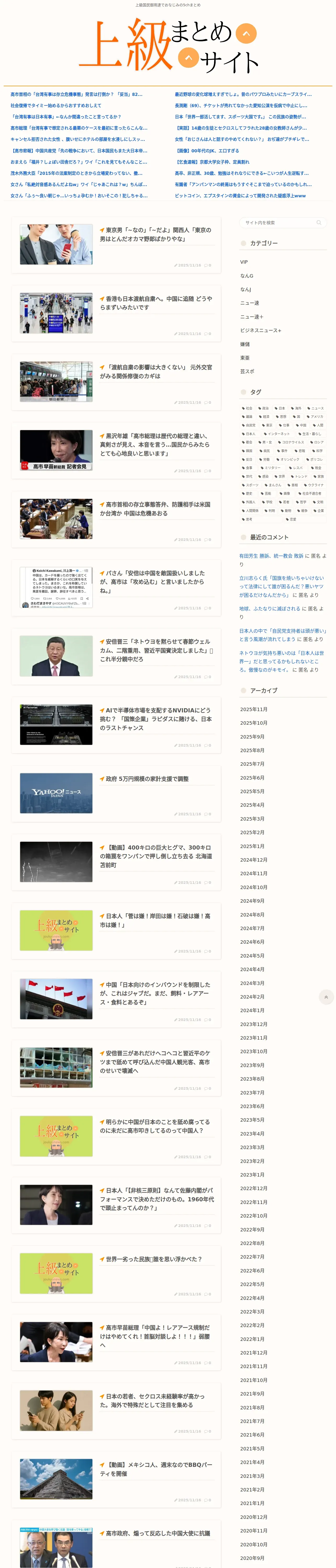
Task: Open the 社会不適合者 tag
Action: (x=311, y=494)
